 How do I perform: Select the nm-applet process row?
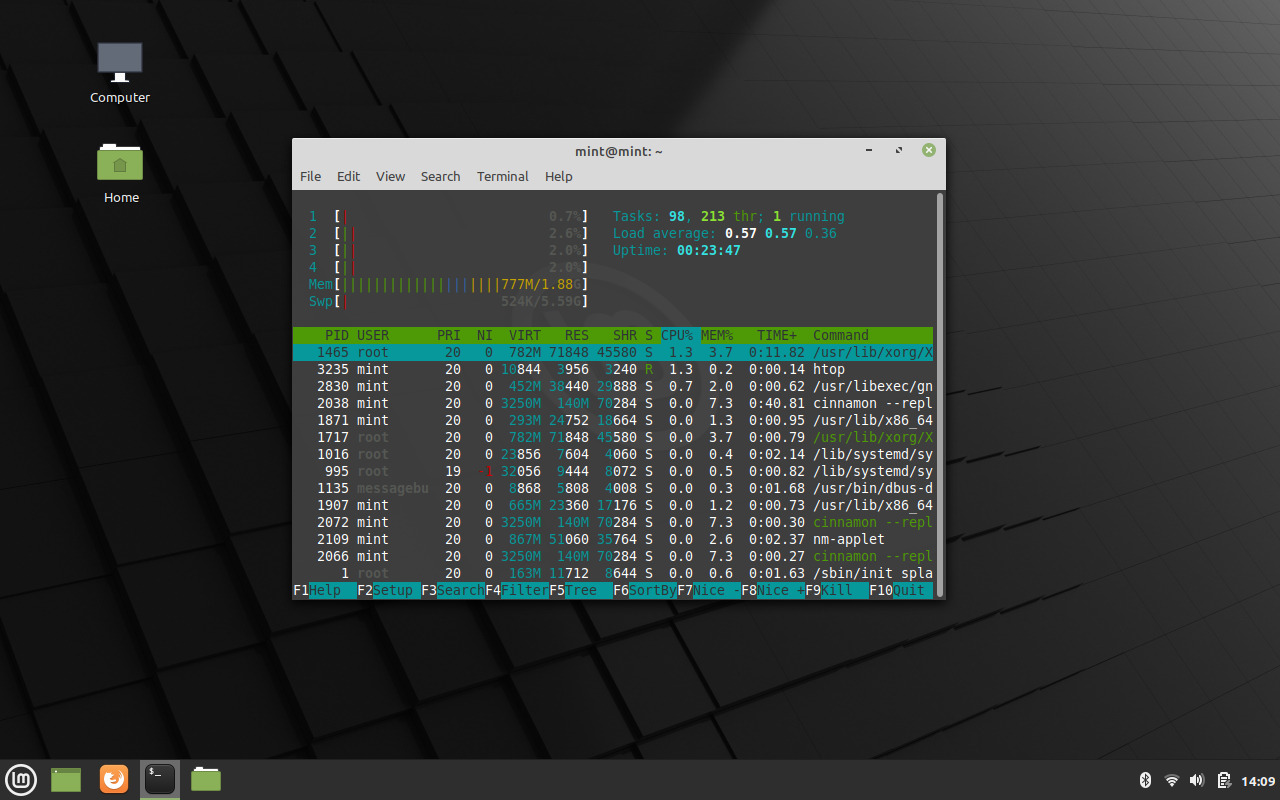pyautogui.click(x=613, y=539)
